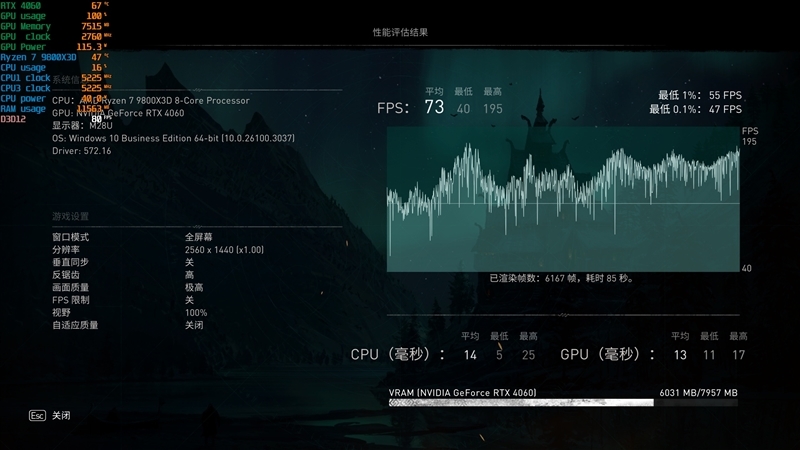Click the CPU maximum value 25
Image resolution: width=800 pixels, height=450 pixels.
click(x=529, y=355)
